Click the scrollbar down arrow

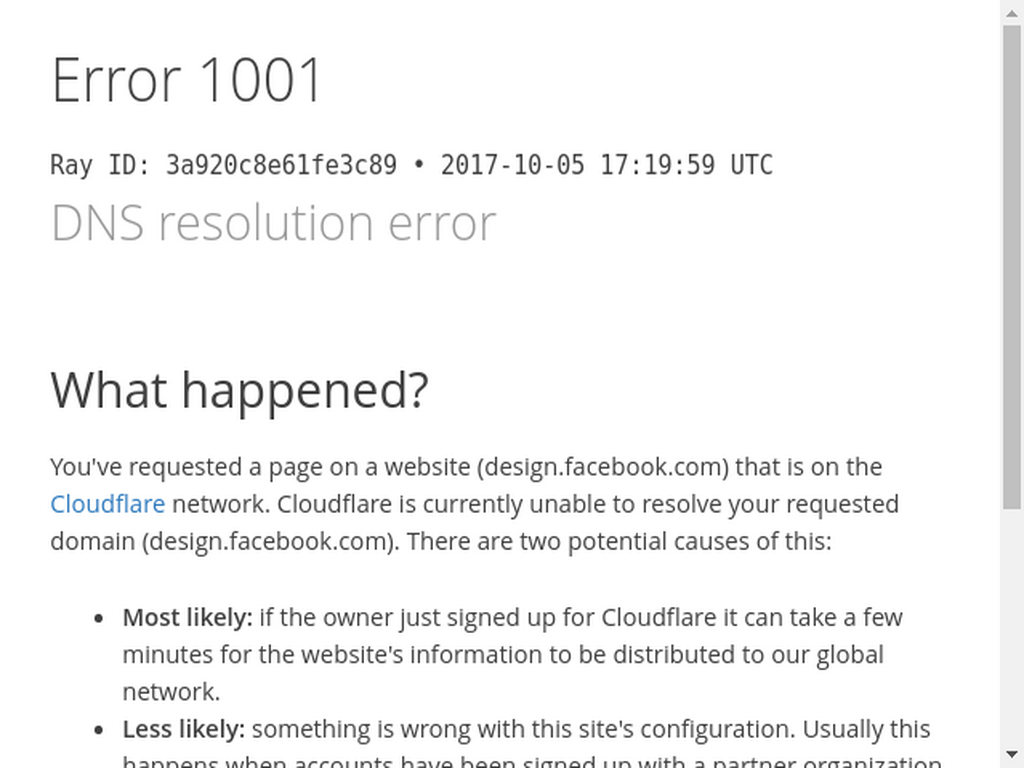pos(1012,755)
